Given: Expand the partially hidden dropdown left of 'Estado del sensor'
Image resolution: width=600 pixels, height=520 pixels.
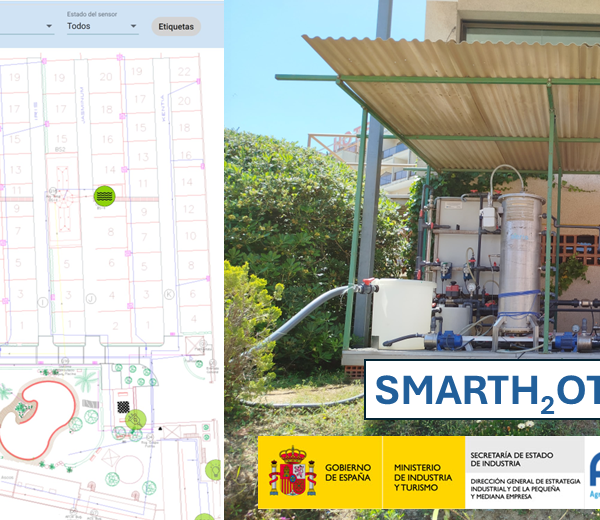Looking at the screenshot, I should (x=27, y=26).
